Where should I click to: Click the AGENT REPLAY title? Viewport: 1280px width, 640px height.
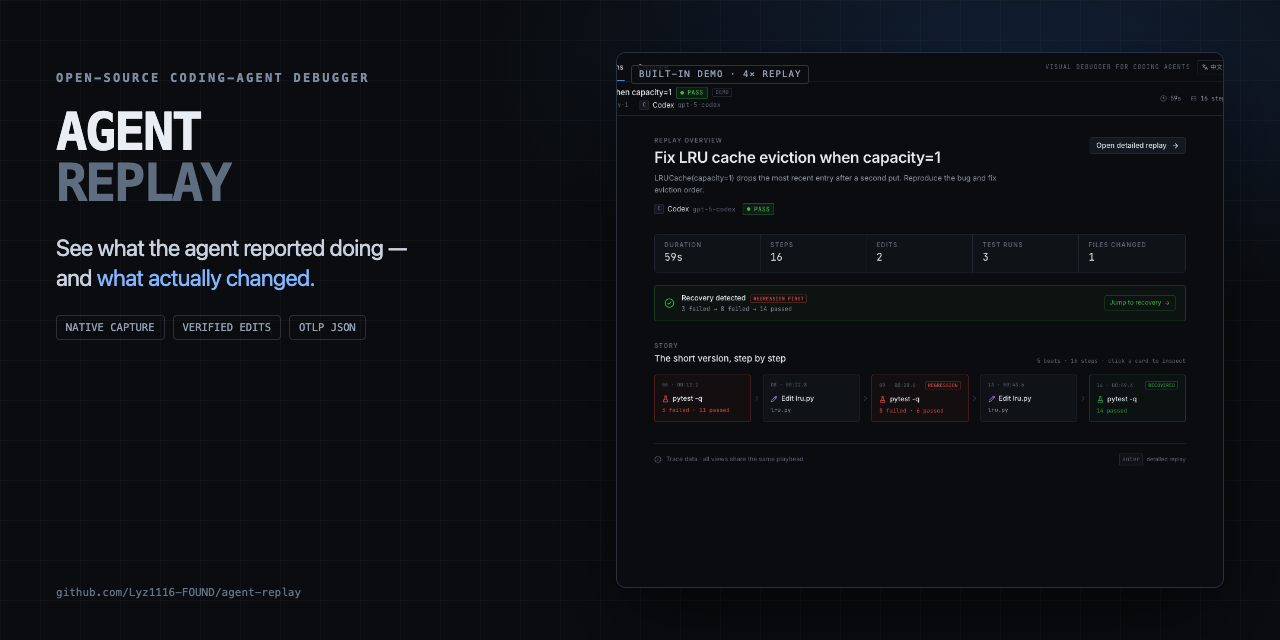(x=144, y=157)
